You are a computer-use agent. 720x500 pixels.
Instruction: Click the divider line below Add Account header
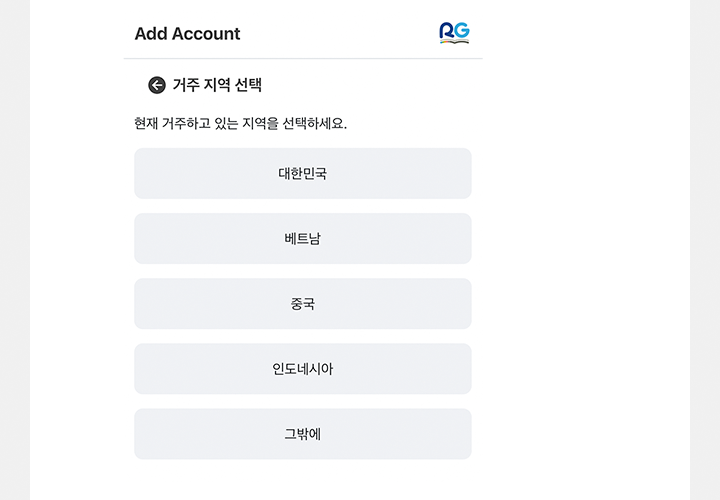[x=302, y=59]
